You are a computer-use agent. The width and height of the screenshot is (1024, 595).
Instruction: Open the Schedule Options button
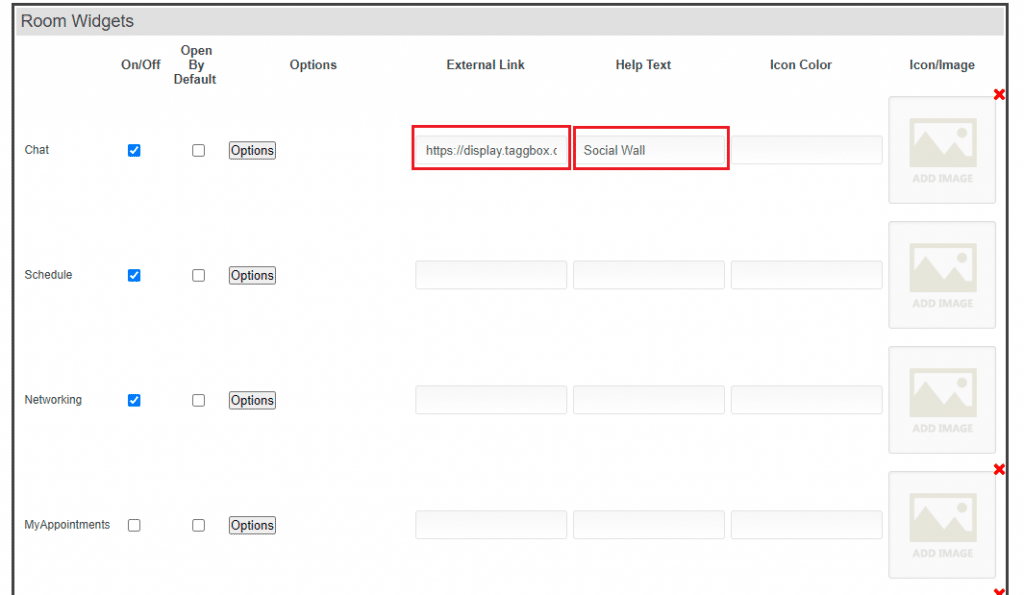pos(252,275)
